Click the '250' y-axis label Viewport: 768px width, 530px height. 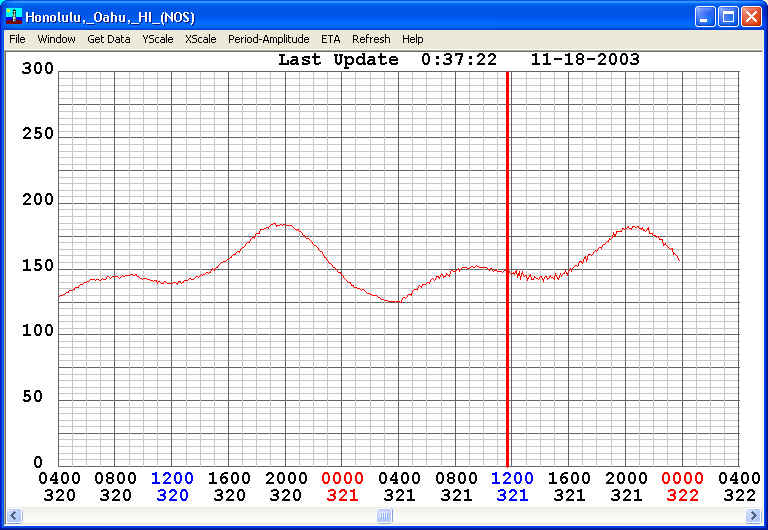tap(38, 134)
